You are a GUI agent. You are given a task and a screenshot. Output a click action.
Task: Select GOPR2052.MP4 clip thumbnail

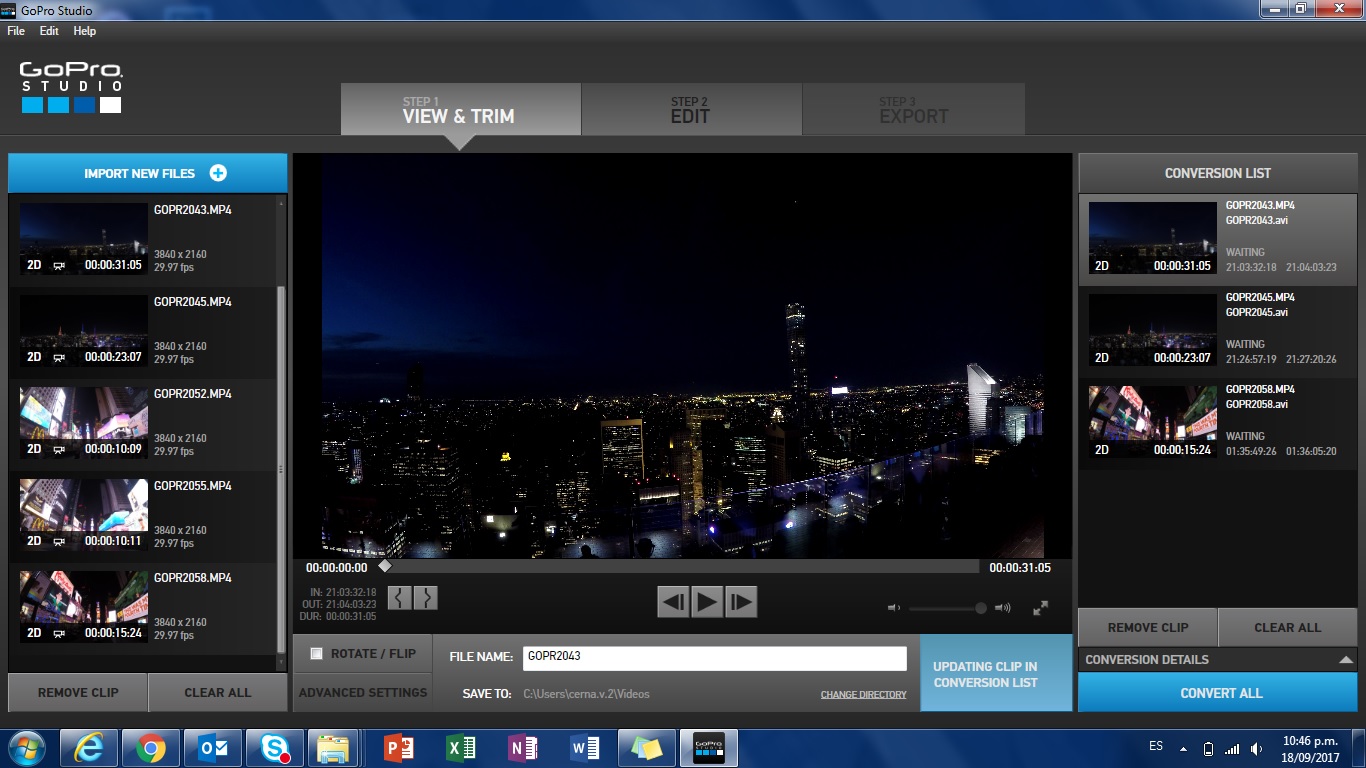click(x=84, y=423)
